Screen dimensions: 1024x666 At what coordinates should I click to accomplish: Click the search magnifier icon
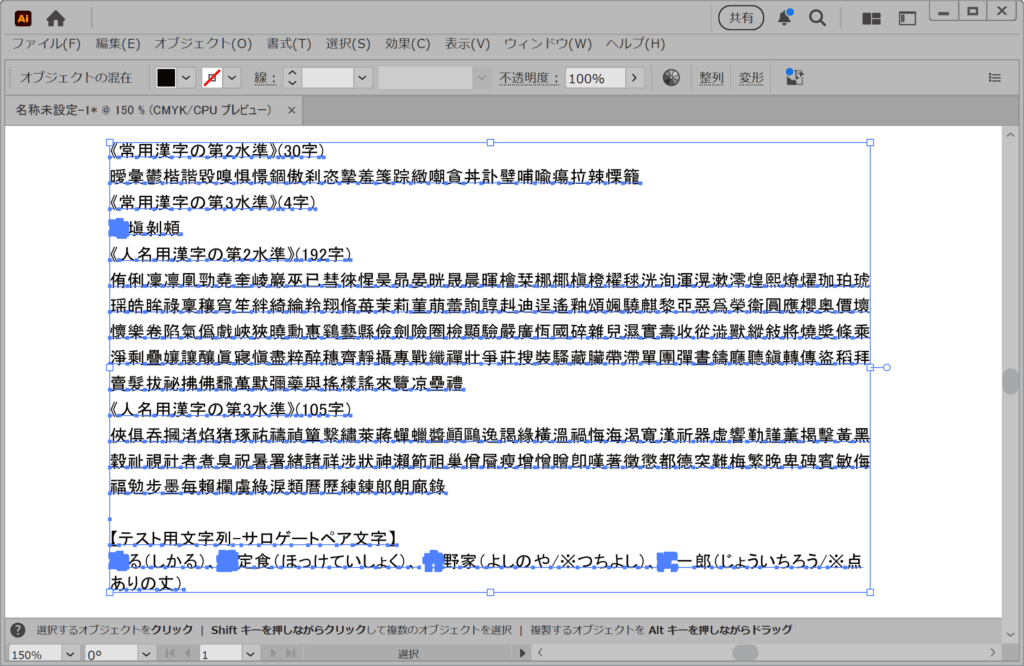click(817, 18)
